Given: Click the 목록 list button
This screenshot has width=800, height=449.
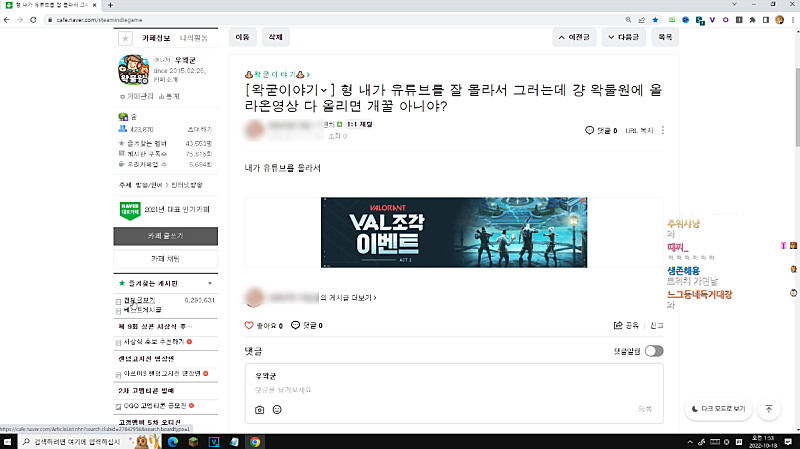Looking at the screenshot, I should (x=665, y=37).
